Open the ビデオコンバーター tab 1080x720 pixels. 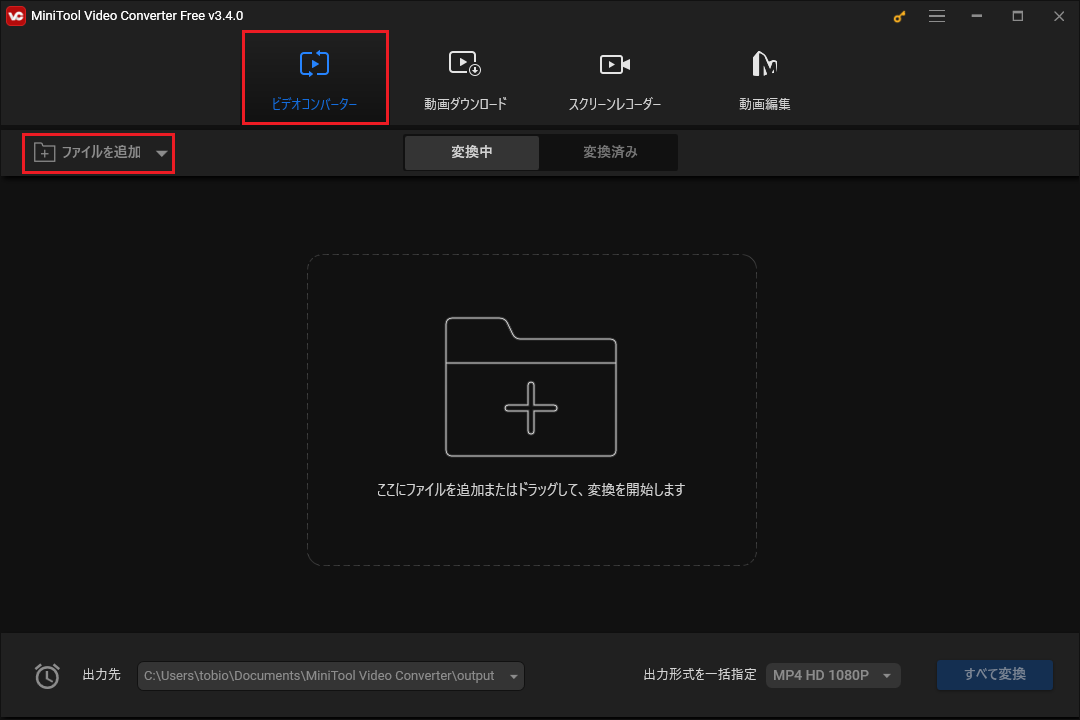click(x=315, y=78)
